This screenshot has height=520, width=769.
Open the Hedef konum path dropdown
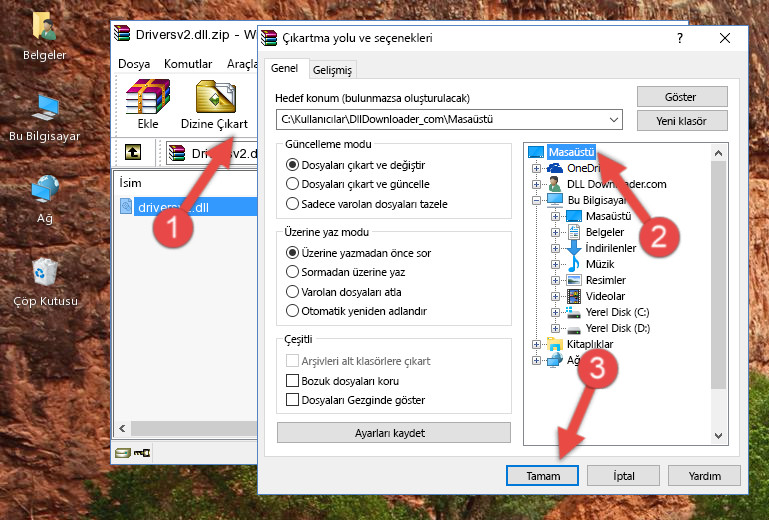[614, 120]
